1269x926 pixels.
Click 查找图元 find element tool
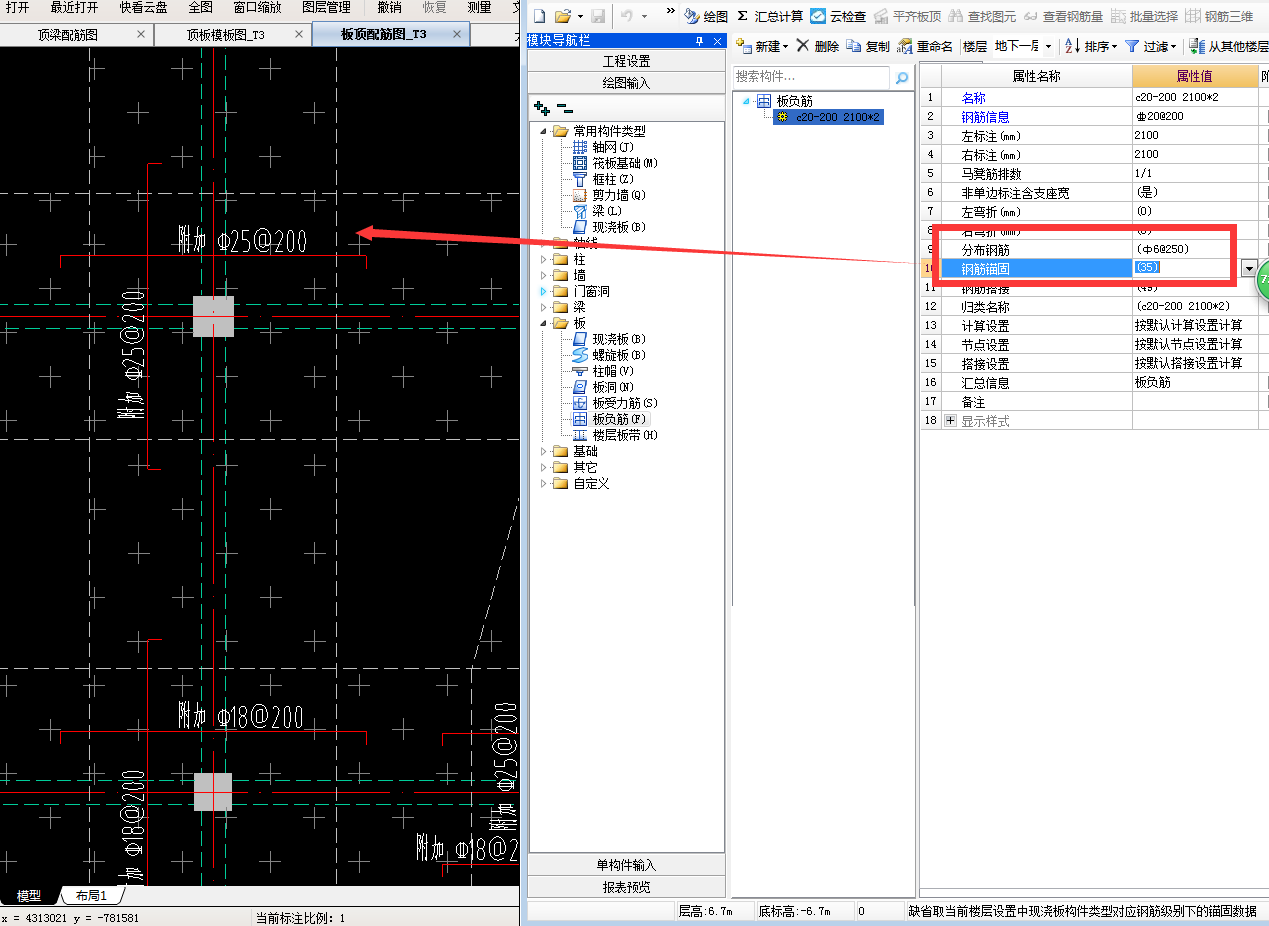click(x=982, y=16)
